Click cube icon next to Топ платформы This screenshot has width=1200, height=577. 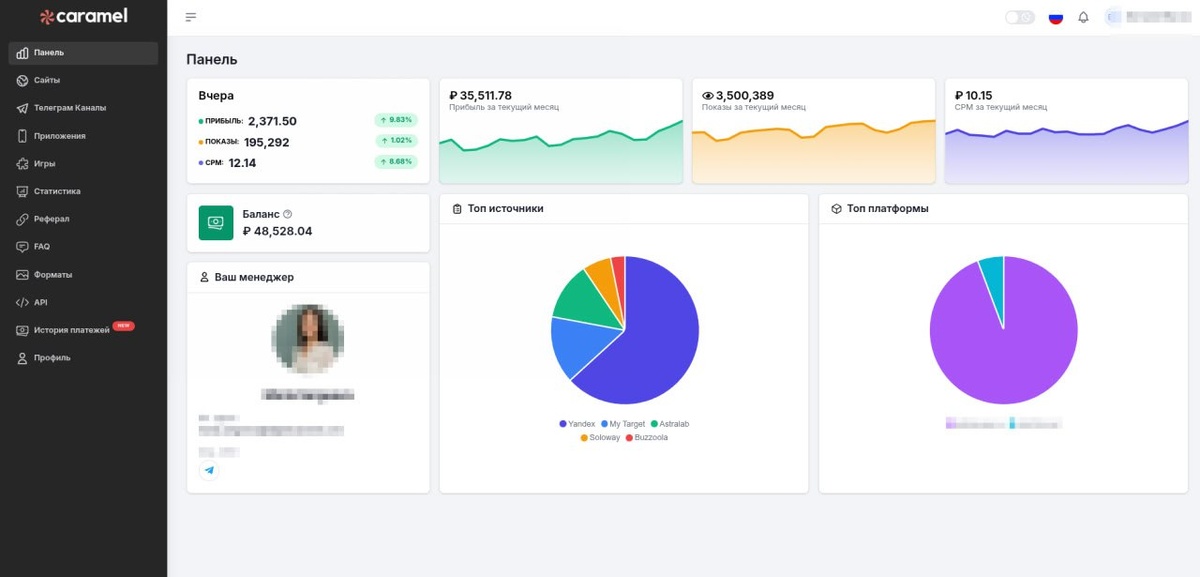point(836,209)
